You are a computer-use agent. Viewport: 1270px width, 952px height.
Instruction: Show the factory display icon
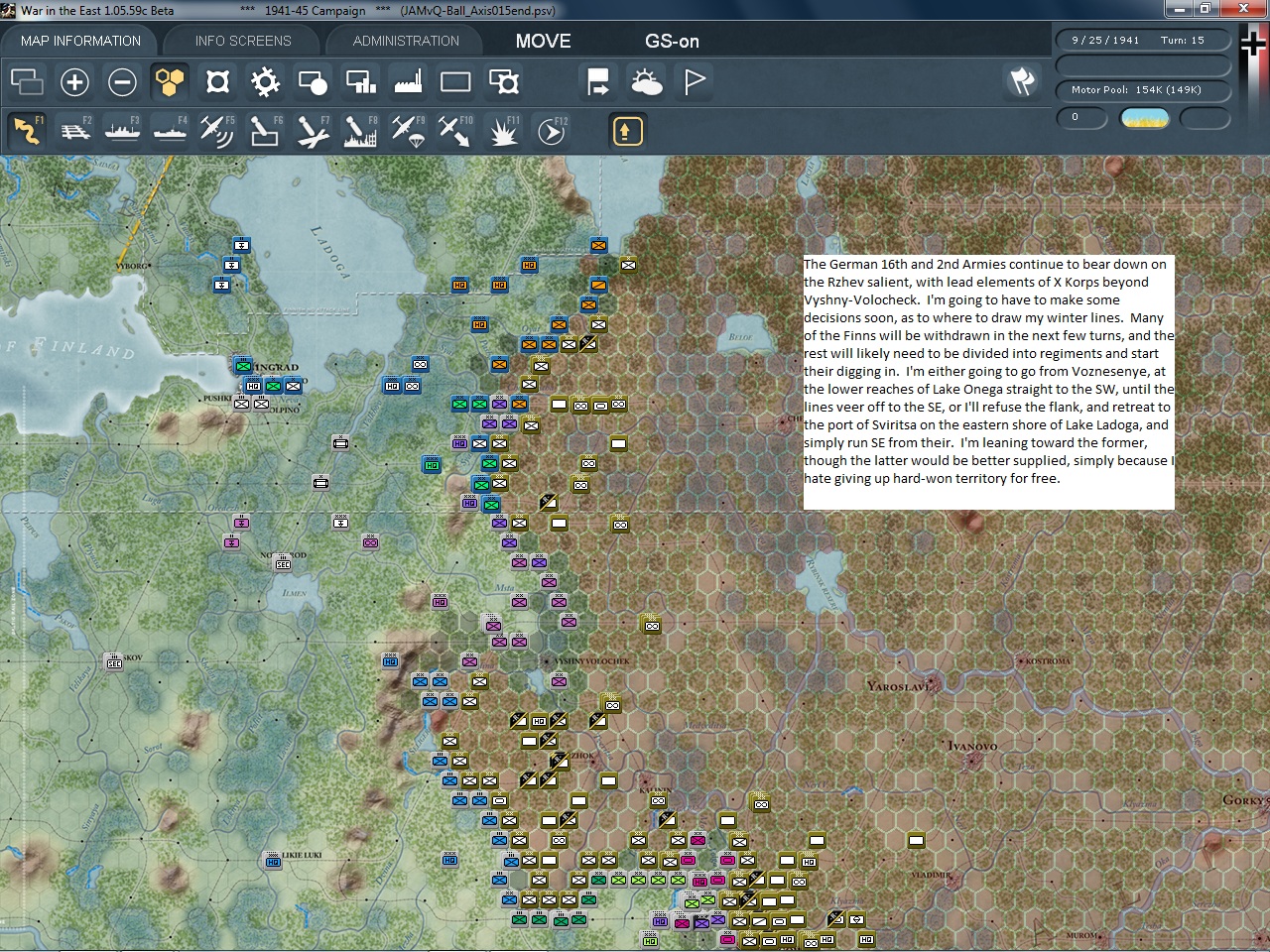(408, 81)
